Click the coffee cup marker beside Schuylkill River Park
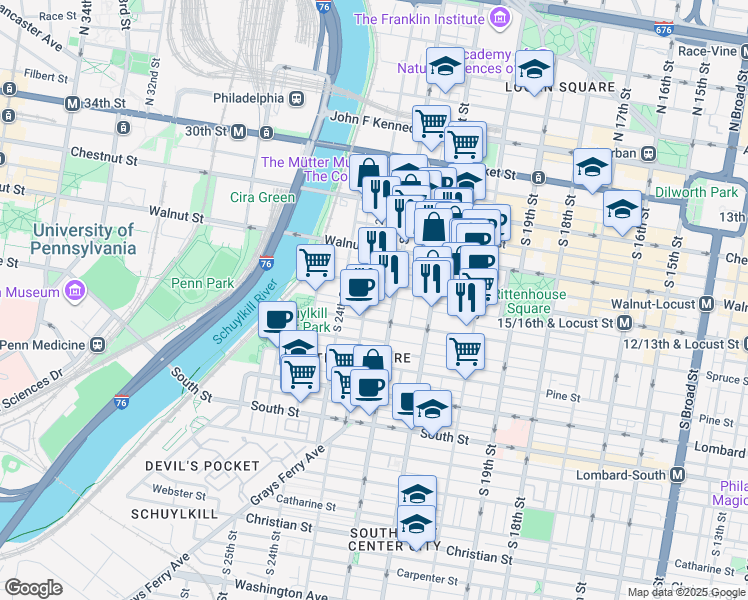748x600 pixels. [277, 322]
